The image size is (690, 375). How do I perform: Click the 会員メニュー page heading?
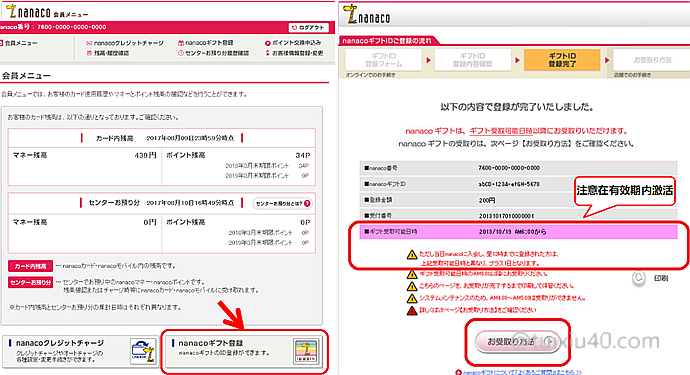[26, 76]
